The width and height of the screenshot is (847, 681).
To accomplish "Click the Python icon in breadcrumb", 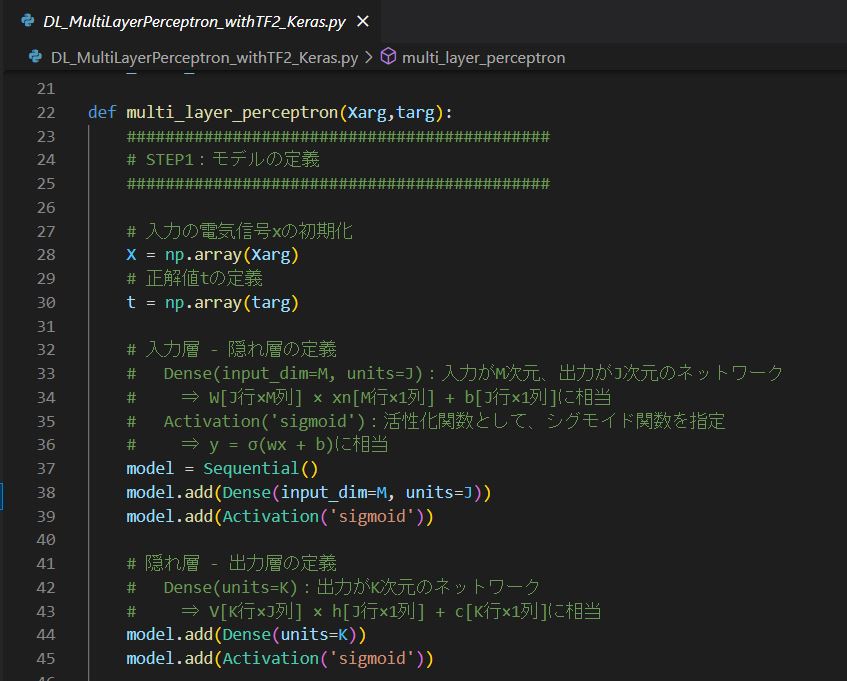I will click(x=36, y=57).
